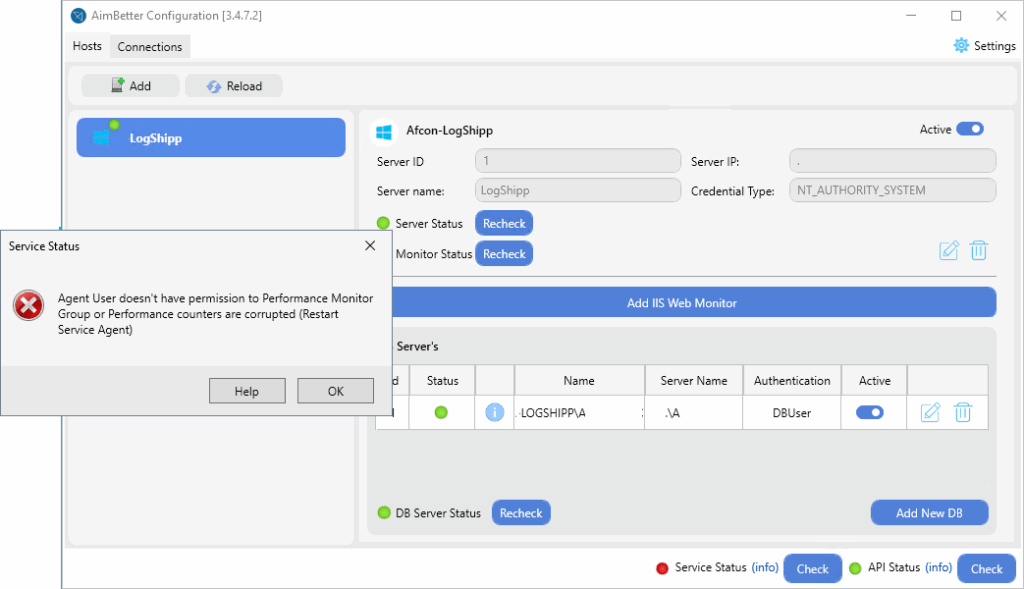
Task: Click the Settings gear icon
Action: coord(961,46)
